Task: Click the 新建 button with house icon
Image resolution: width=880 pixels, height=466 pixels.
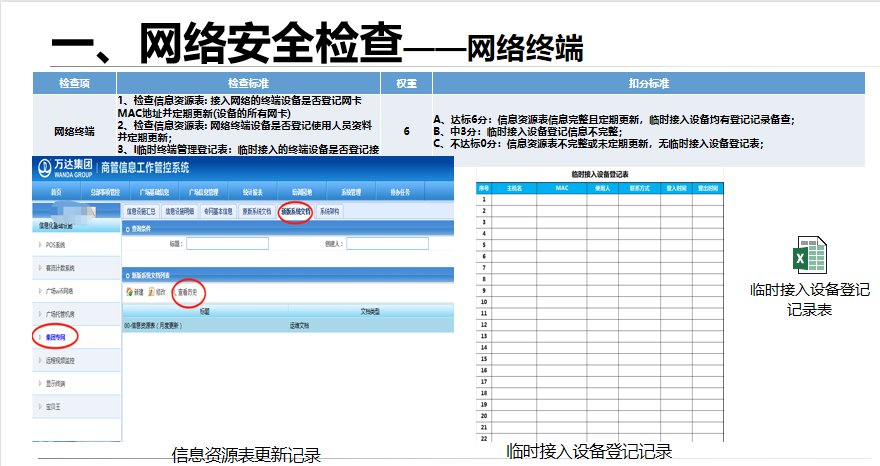Action: click(x=135, y=292)
